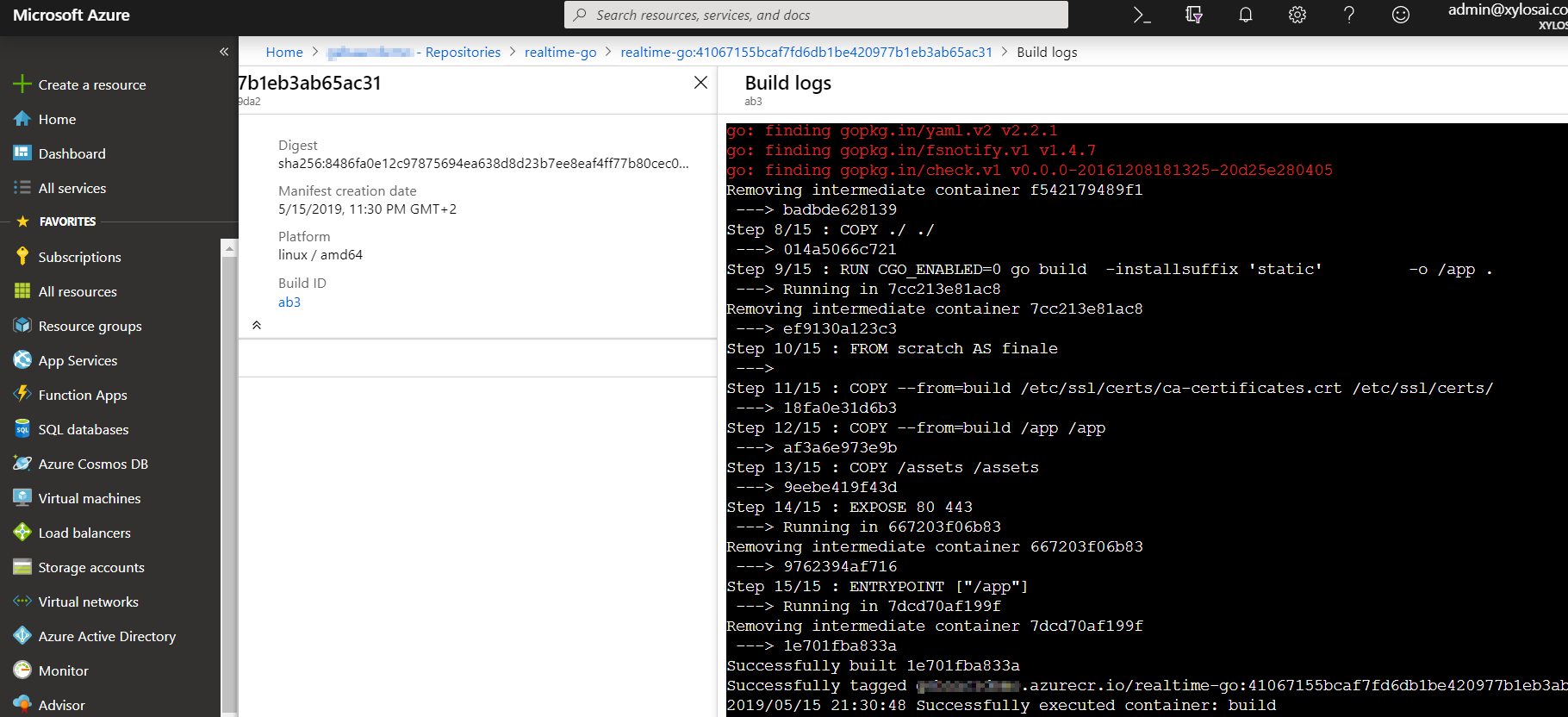Navigate to realtime-go breadcrumb
Image resolution: width=1568 pixels, height=717 pixels.
tap(560, 52)
